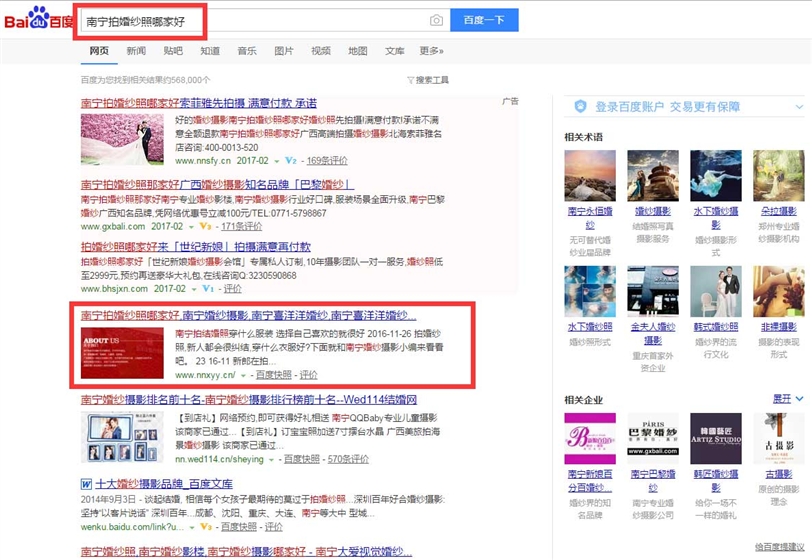This screenshot has width=812, height=560.
Task: Click 南宁永恒婚纱 sunset thumbnail
Action: click(590, 176)
